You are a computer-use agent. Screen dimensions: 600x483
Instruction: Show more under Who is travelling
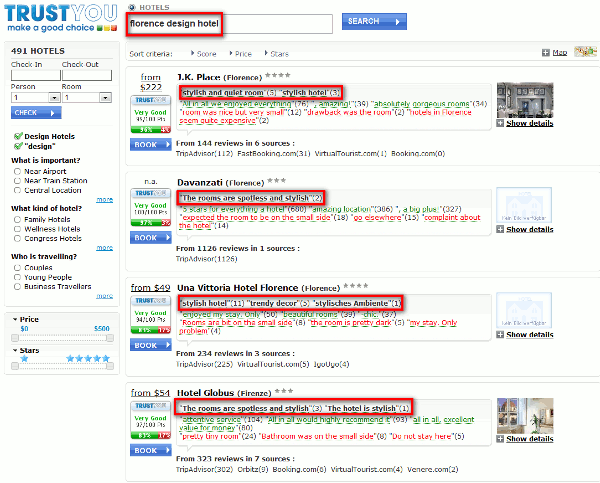(x=104, y=296)
